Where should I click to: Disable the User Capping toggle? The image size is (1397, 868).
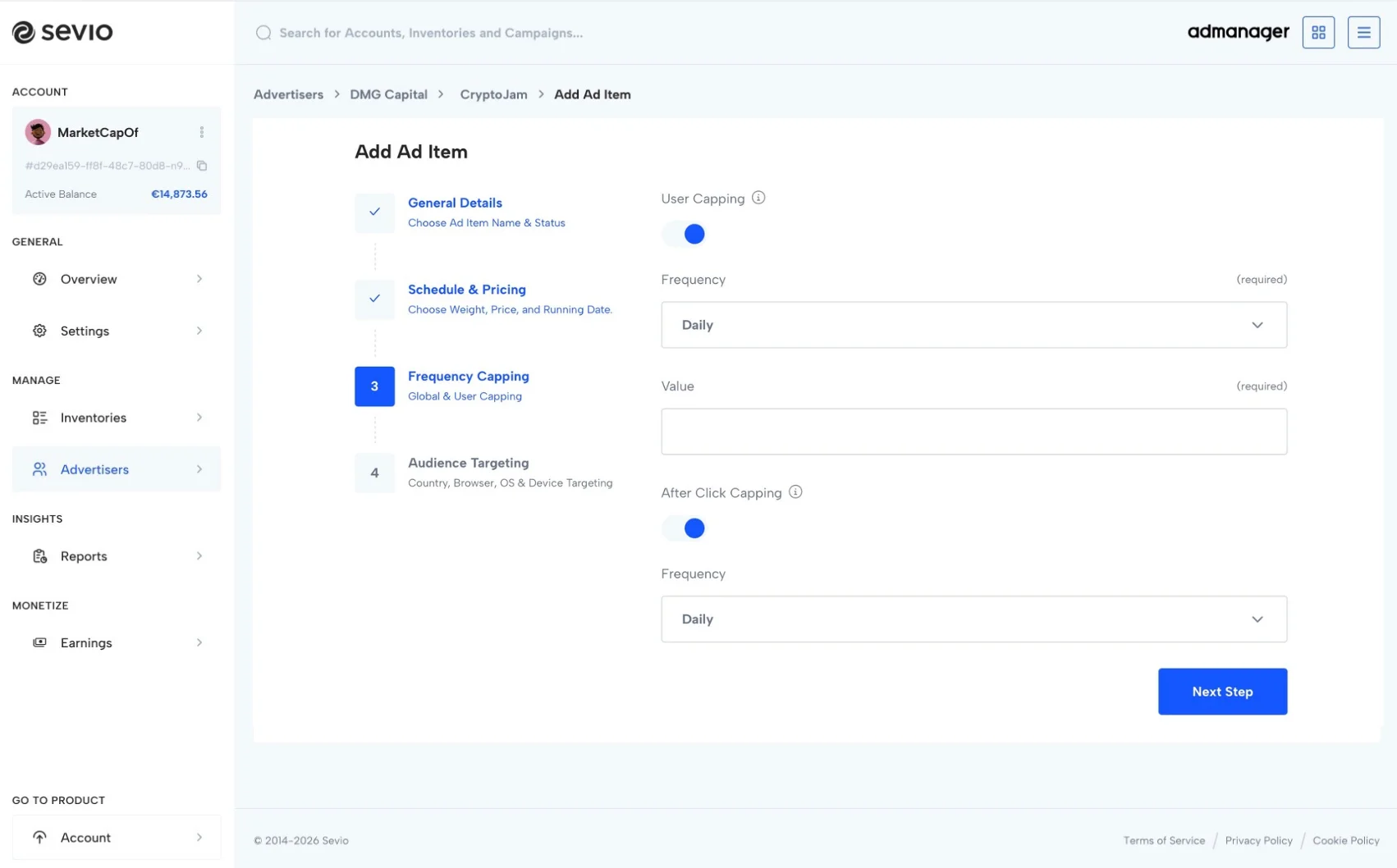[685, 234]
